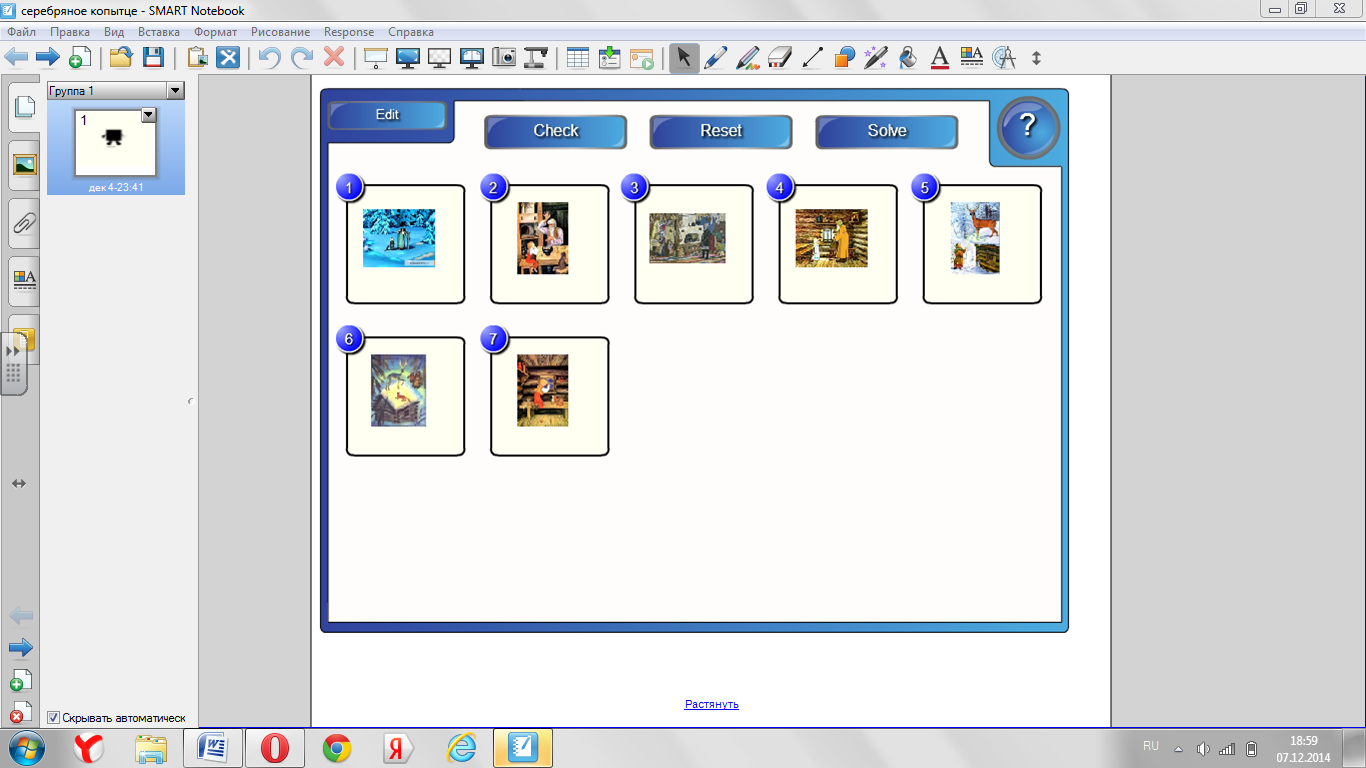The width and height of the screenshot is (1366, 768).
Task: Go to the previous page with the toolbar arrow
Action: [x=17, y=57]
